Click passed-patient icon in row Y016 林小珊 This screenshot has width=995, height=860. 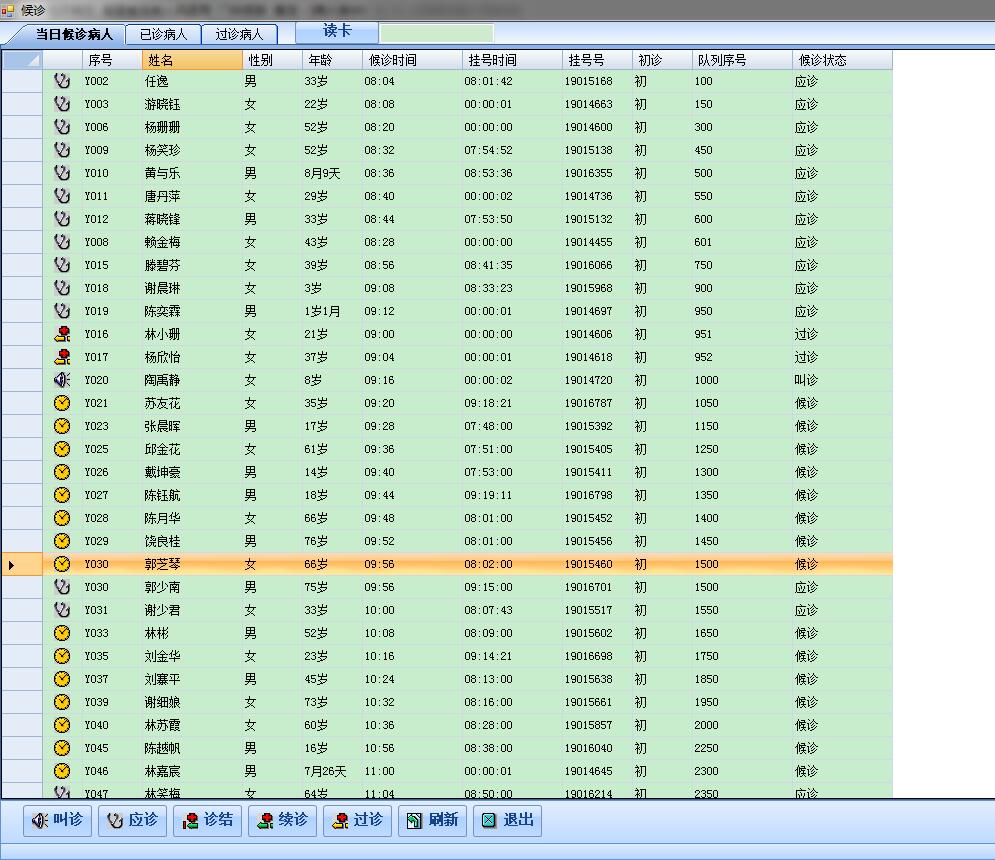click(62, 334)
